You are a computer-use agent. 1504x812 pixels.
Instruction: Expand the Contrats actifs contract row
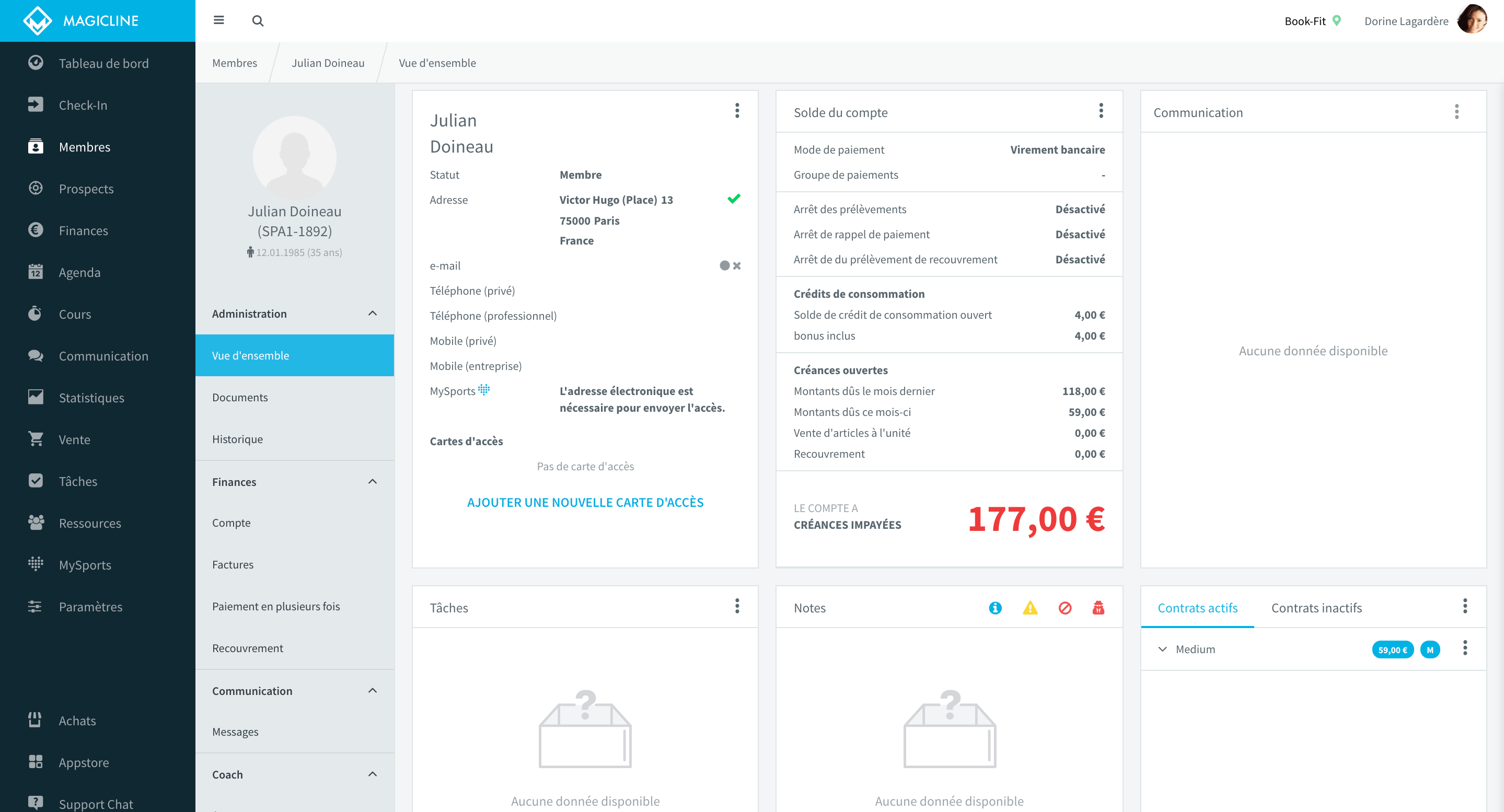(1163, 649)
